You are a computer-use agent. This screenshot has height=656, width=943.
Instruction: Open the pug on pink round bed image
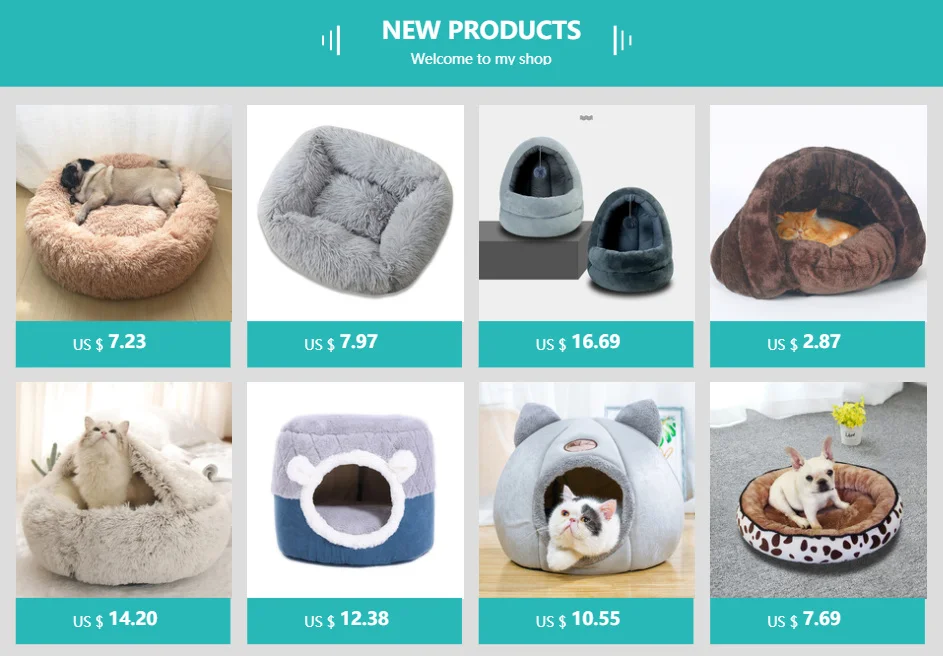tap(123, 213)
